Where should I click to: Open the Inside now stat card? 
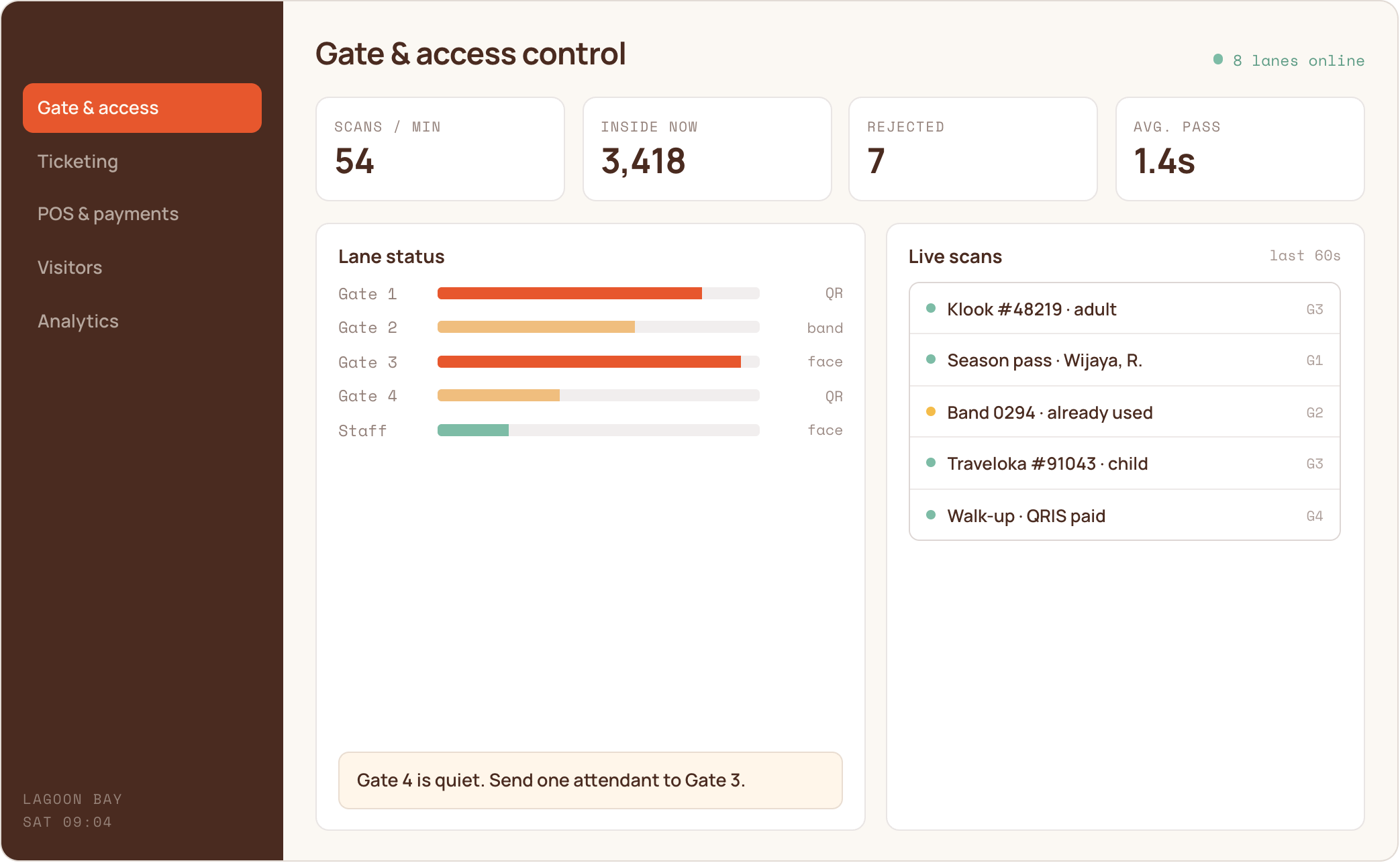coord(707,149)
